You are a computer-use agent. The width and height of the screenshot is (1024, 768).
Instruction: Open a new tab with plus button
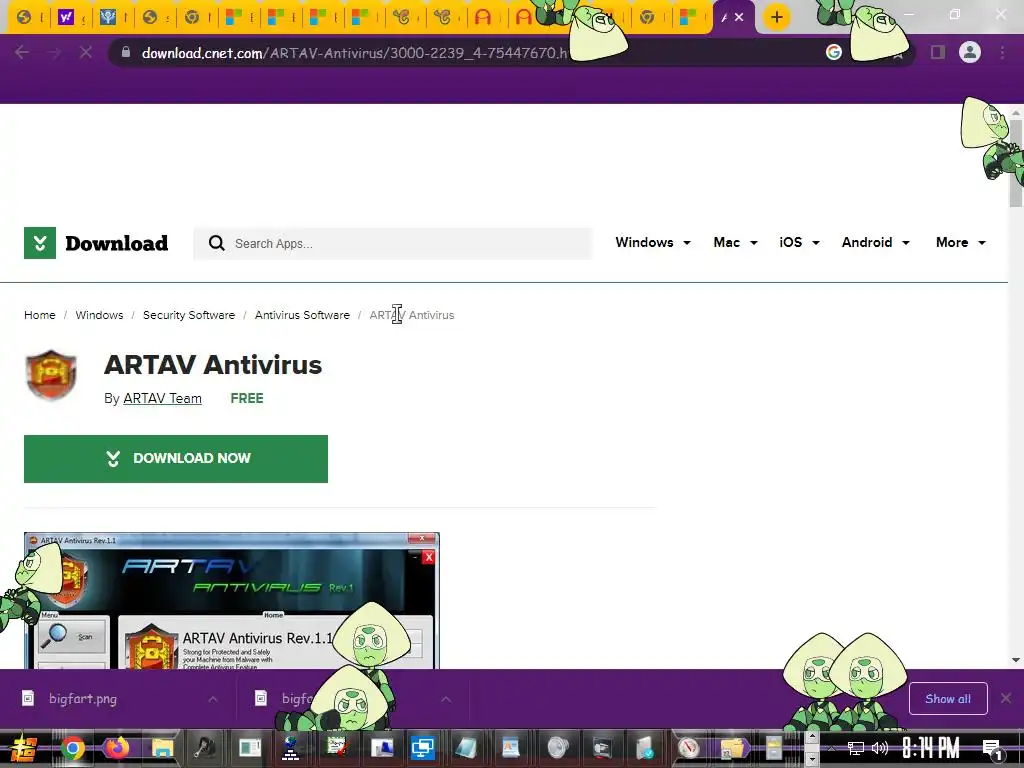[x=776, y=17]
